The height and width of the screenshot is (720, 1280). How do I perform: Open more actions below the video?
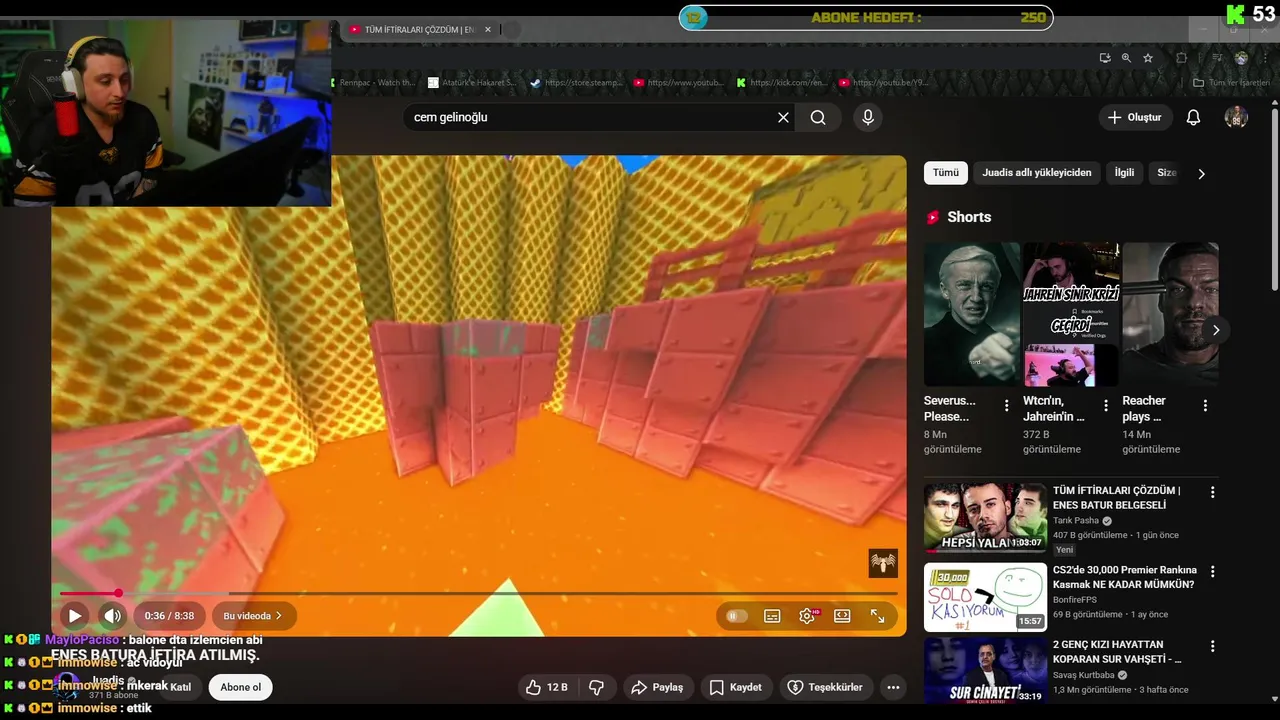click(893, 687)
